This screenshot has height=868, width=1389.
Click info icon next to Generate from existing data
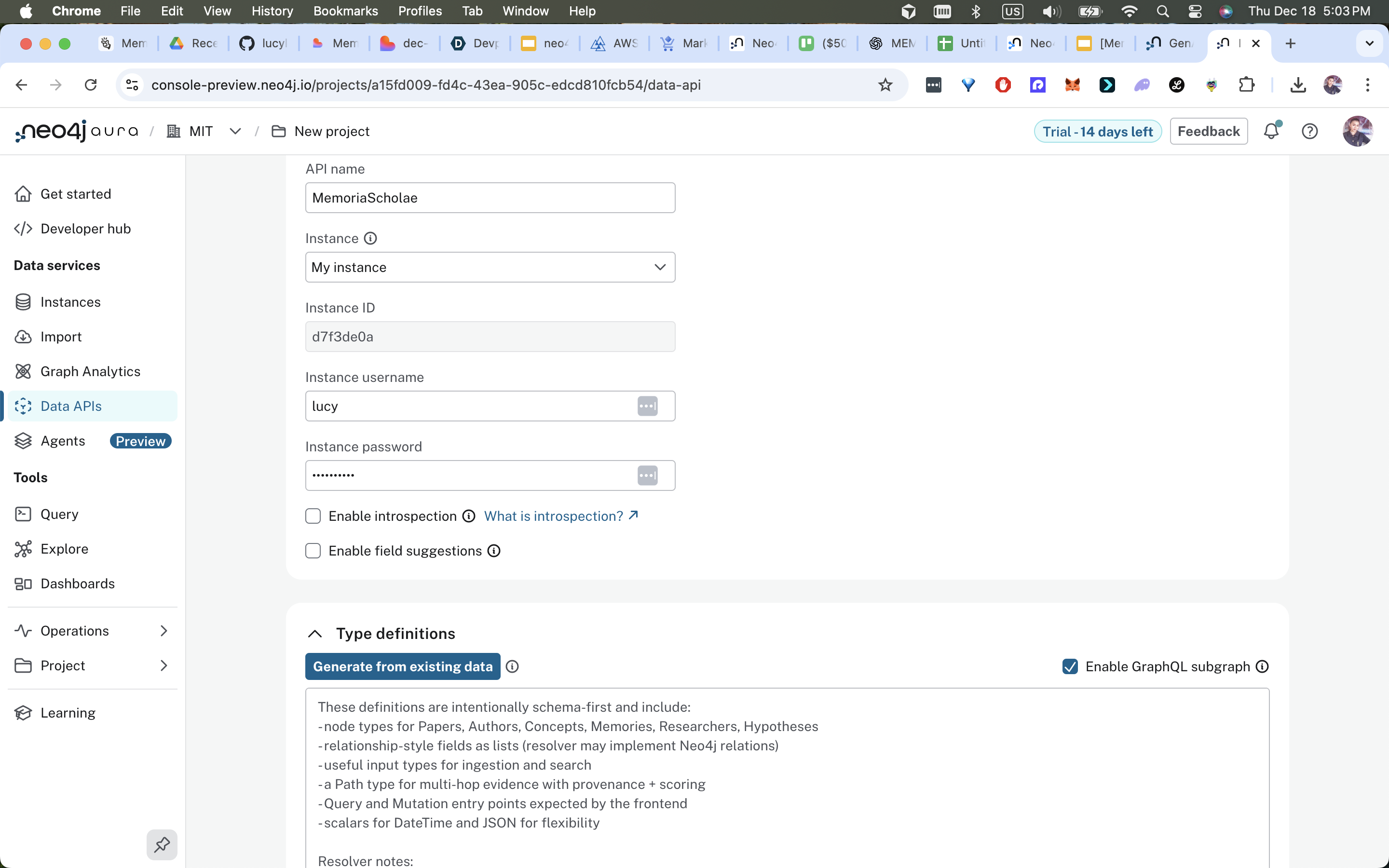[x=512, y=666]
